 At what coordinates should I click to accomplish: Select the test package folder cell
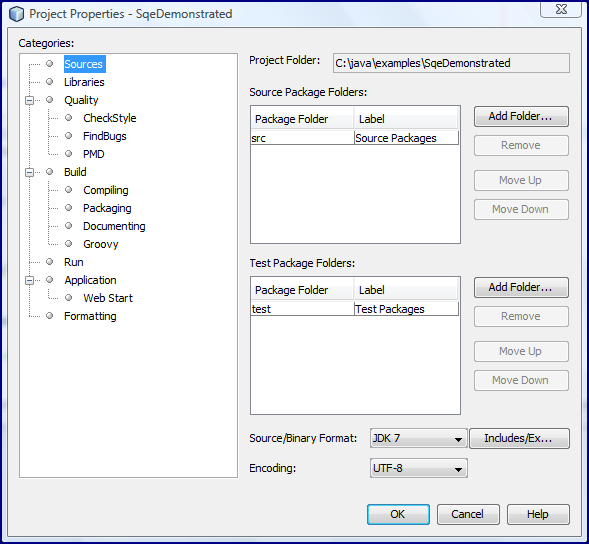(x=302, y=309)
